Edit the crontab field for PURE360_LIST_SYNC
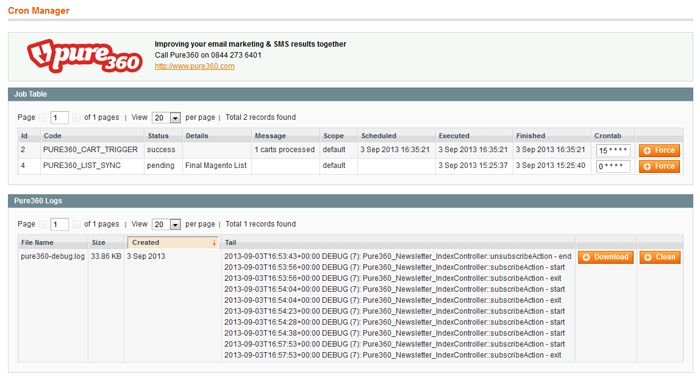The height and width of the screenshot is (381, 700). pos(613,166)
